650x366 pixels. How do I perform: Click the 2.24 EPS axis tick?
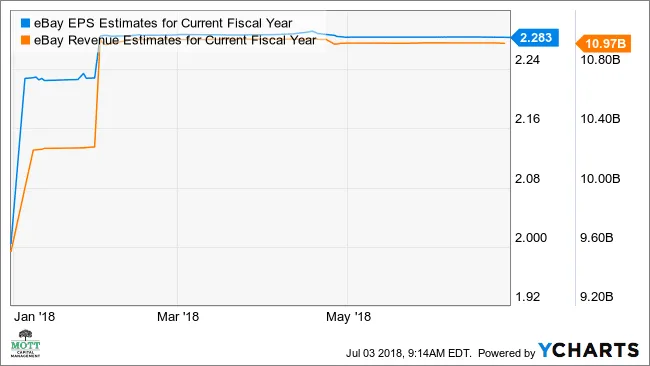[x=527, y=60]
